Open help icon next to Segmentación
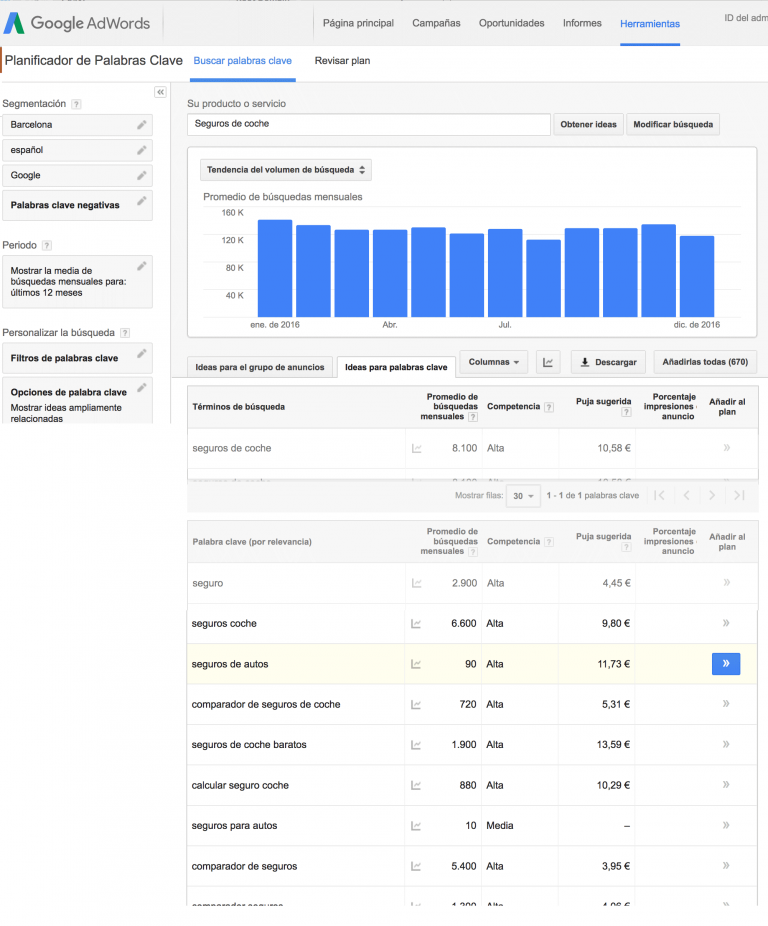 pos(76,104)
